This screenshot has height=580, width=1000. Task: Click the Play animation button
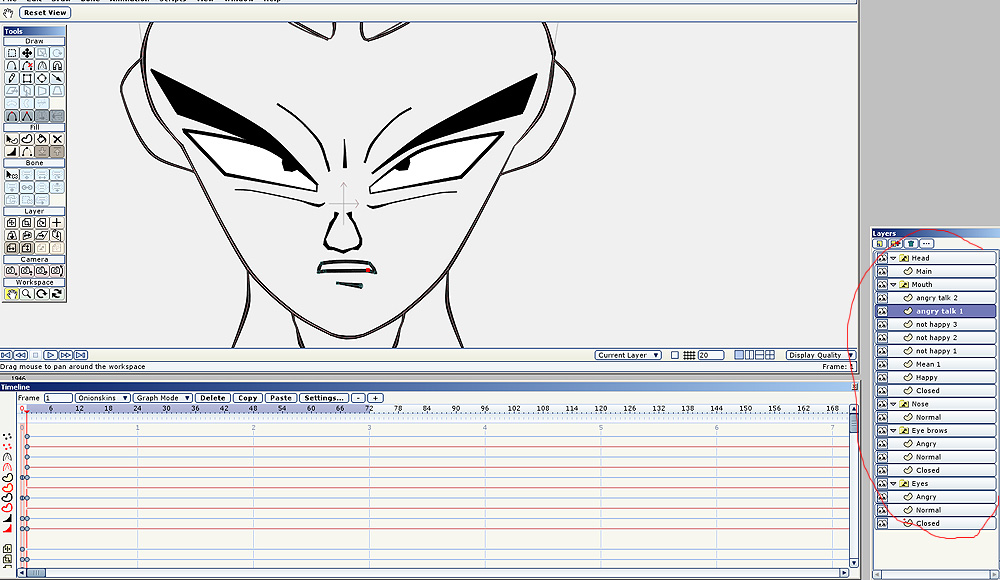(x=50, y=355)
